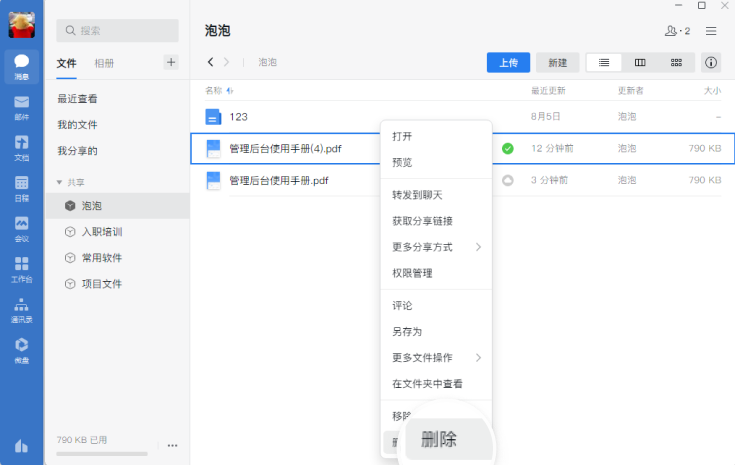
Task: Switch to column view layout
Action: [640, 62]
